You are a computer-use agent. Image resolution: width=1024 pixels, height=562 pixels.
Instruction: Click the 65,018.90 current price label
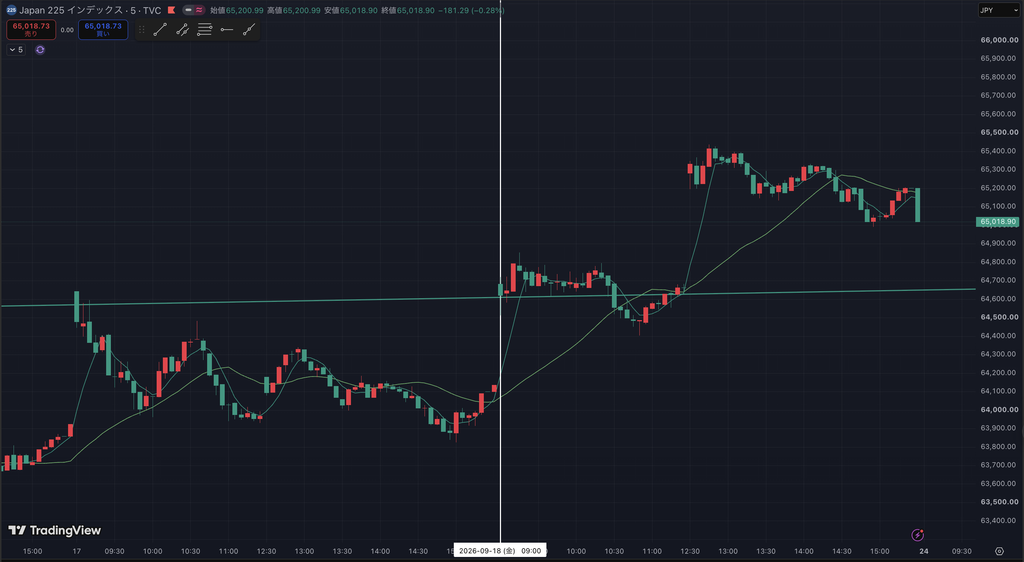tap(998, 222)
